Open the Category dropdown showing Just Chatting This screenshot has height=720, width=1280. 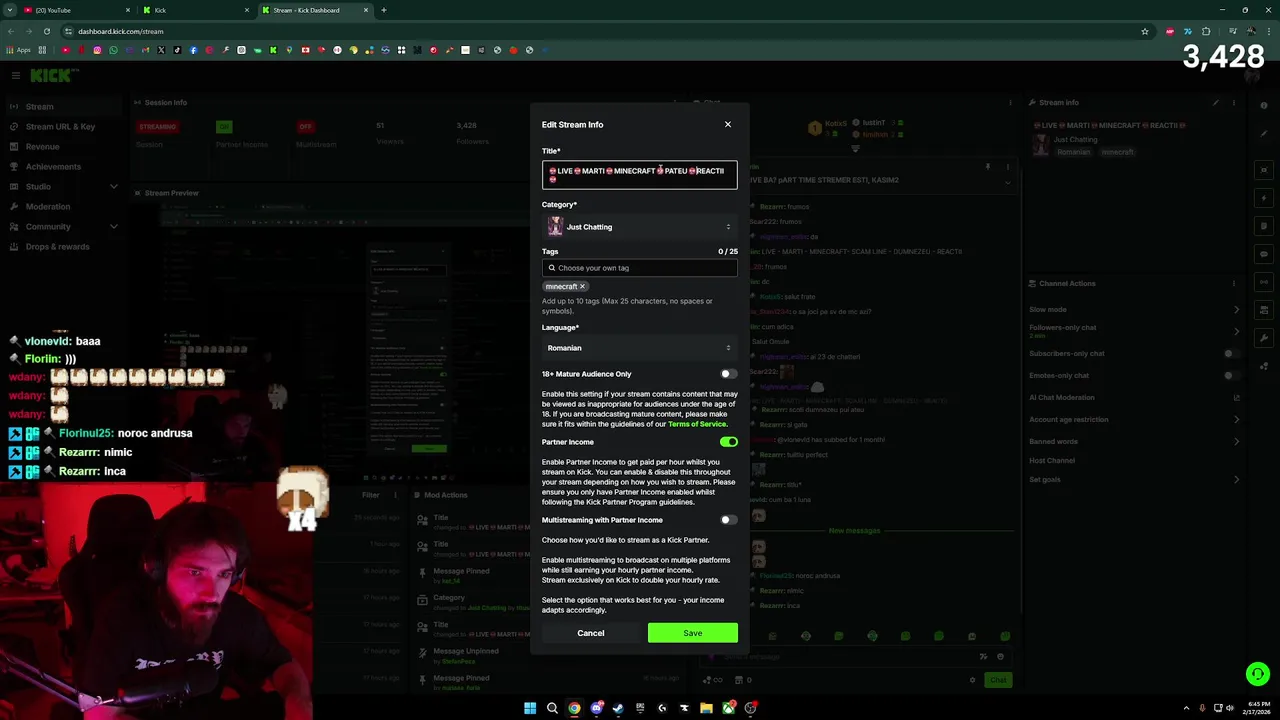pyautogui.click(x=639, y=227)
